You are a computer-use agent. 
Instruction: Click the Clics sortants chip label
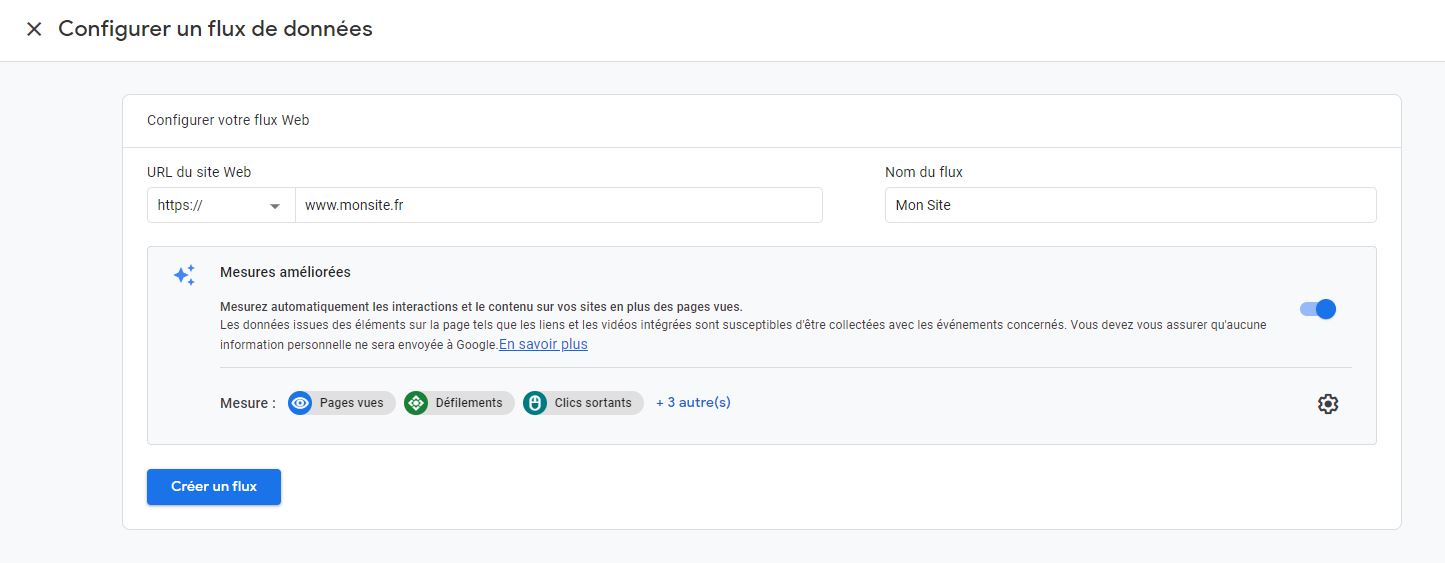pyautogui.click(x=593, y=403)
